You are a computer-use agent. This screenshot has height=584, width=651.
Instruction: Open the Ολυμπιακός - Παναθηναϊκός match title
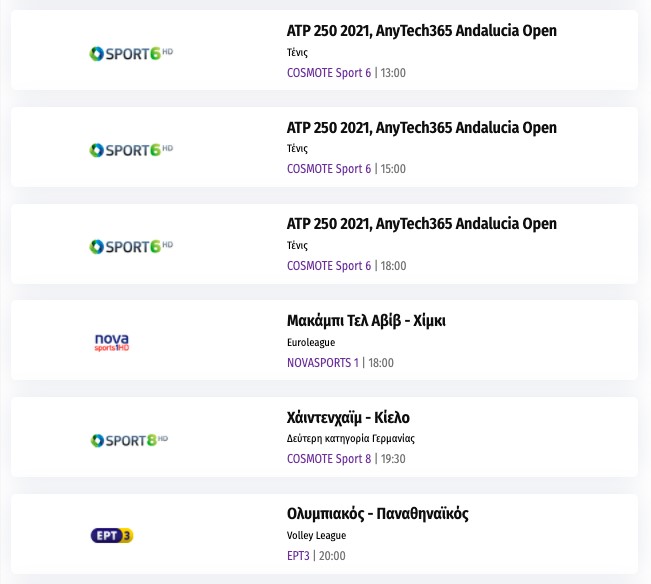pyautogui.click(x=377, y=514)
